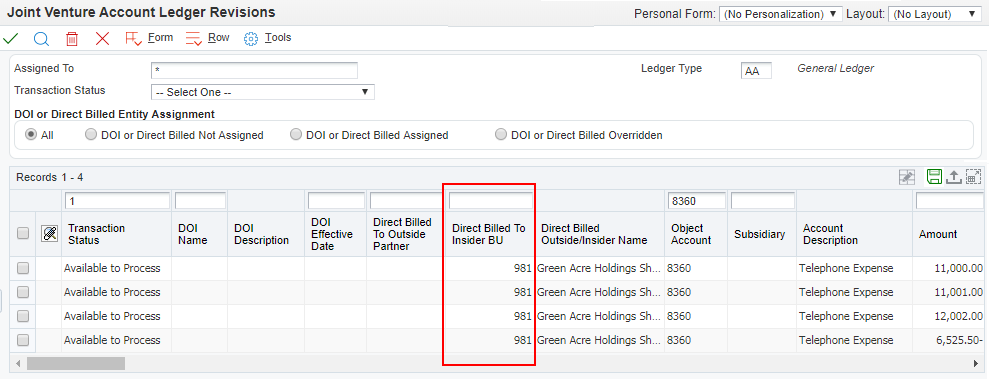The width and height of the screenshot is (989, 379).
Task: Click the Row exit icon
Action: 194,38
